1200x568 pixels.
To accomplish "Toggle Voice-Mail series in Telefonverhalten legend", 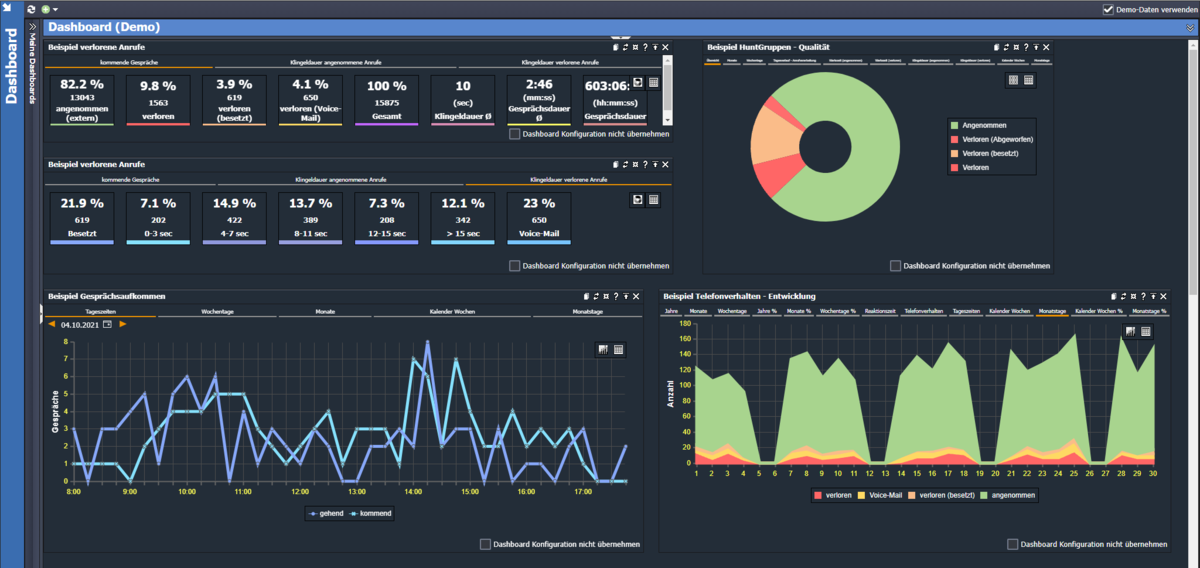I will [879, 495].
